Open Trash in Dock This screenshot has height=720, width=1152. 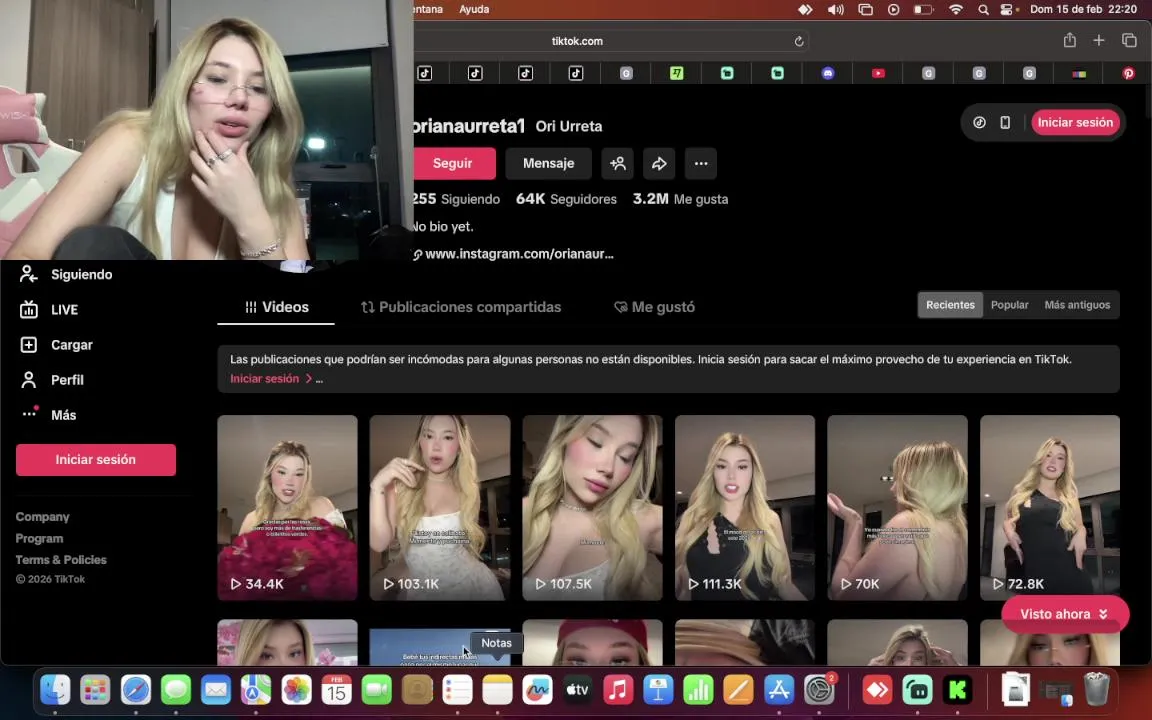(x=1097, y=690)
